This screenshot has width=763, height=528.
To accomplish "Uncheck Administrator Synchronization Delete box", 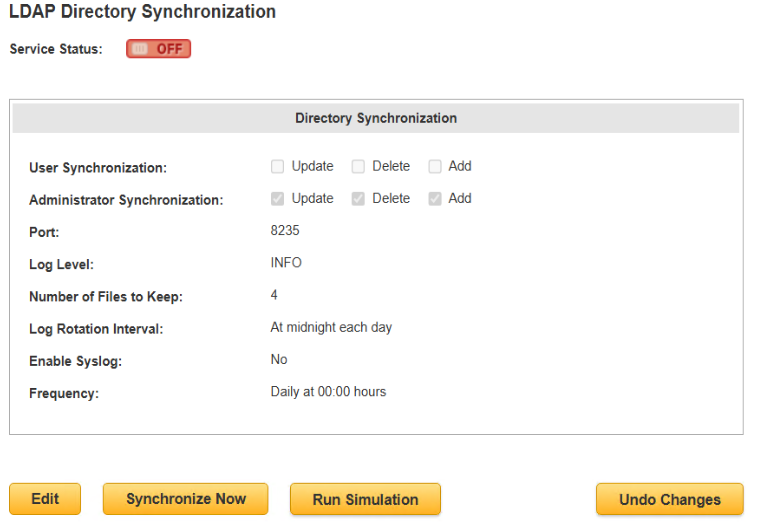I will [358, 199].
